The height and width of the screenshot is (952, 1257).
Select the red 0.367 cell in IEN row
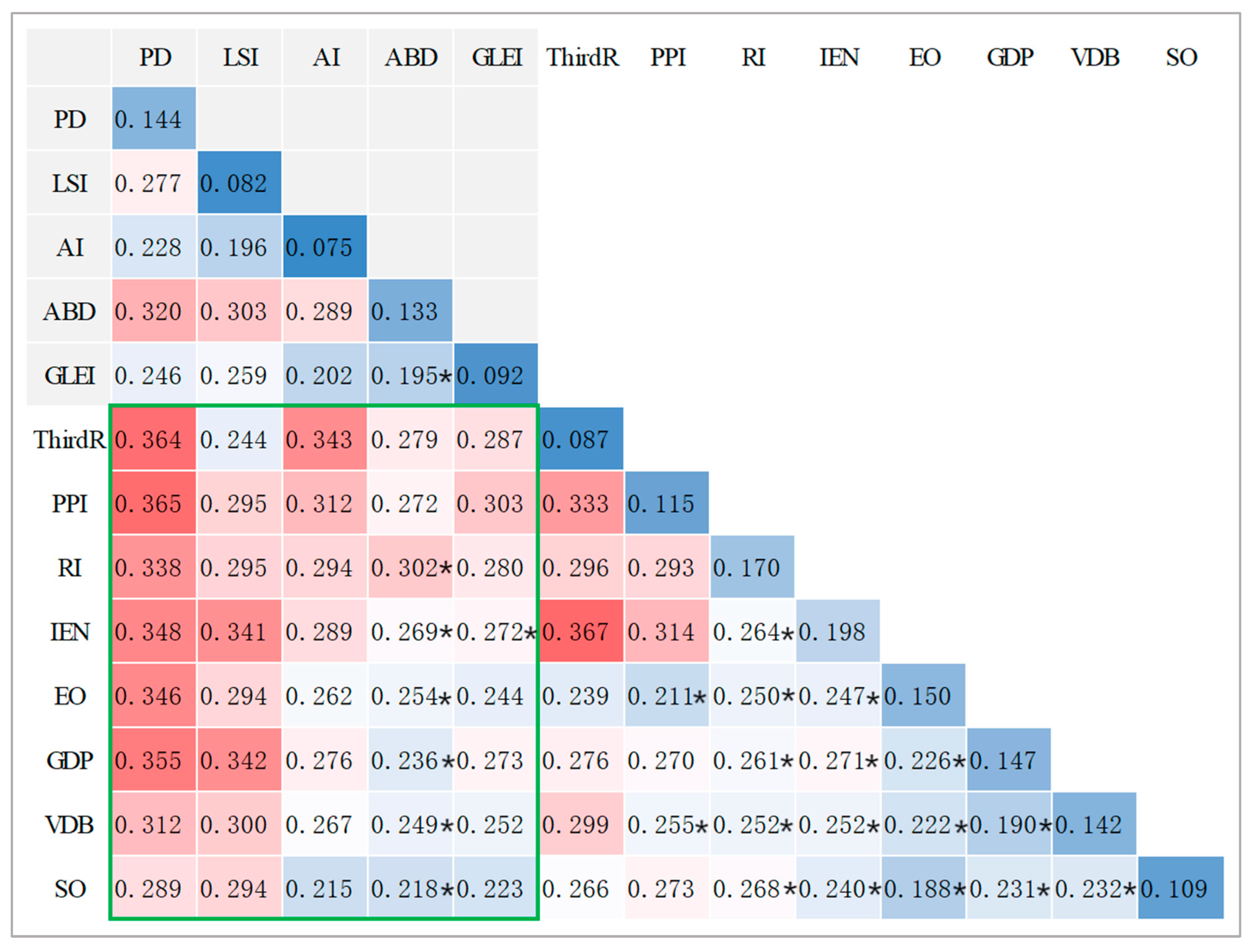(x=581, y=632)
